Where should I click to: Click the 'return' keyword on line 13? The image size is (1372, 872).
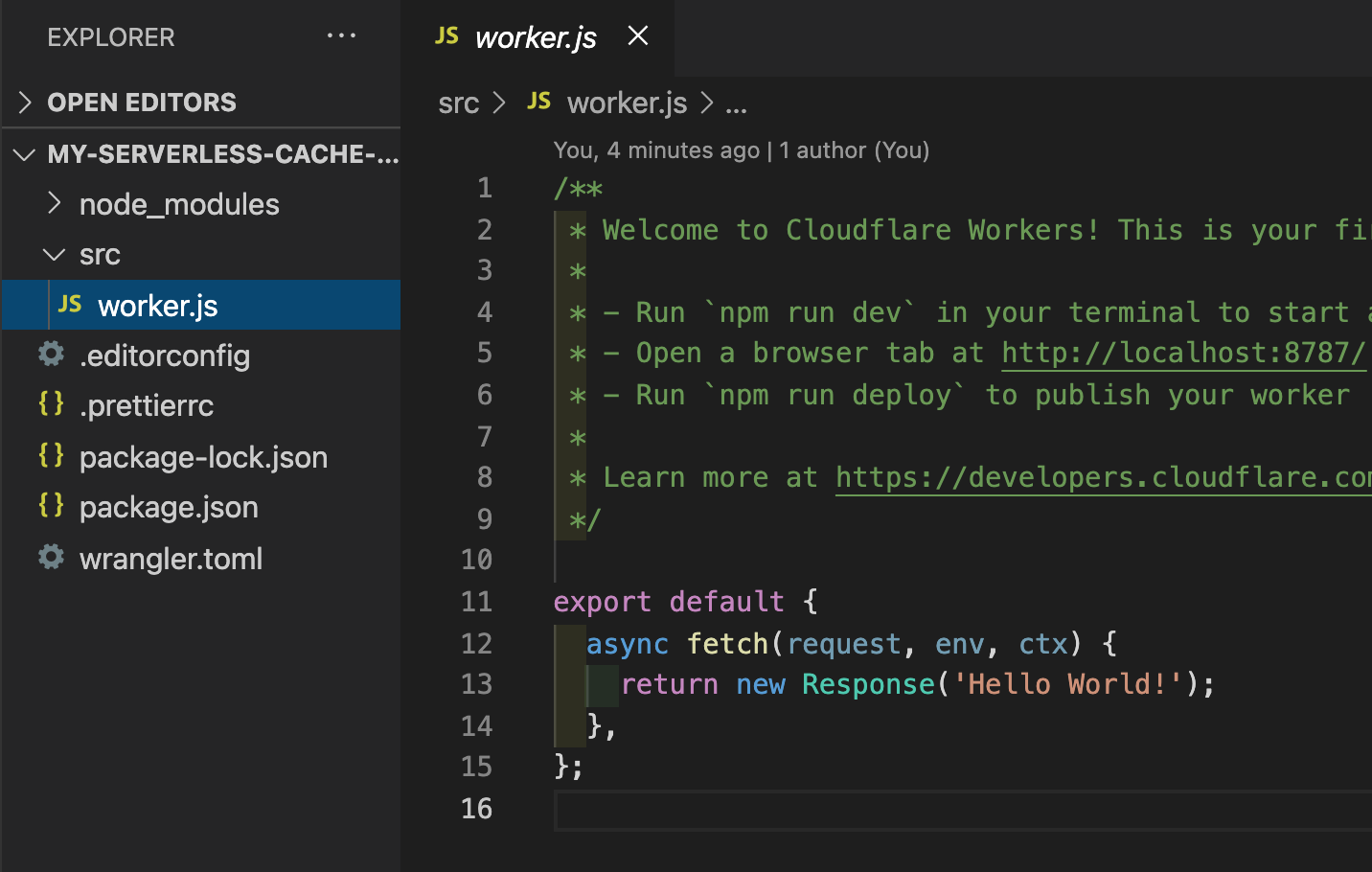(x=669, y=684)
